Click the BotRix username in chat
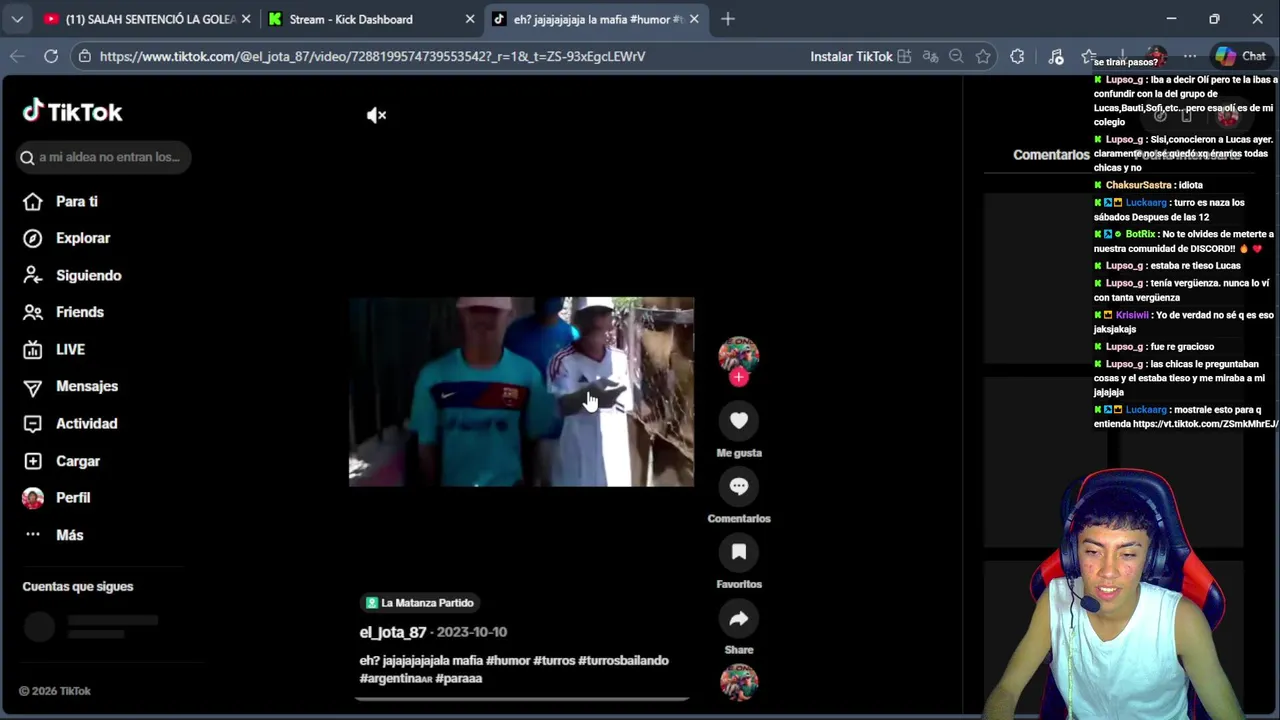 point(1141,234)
